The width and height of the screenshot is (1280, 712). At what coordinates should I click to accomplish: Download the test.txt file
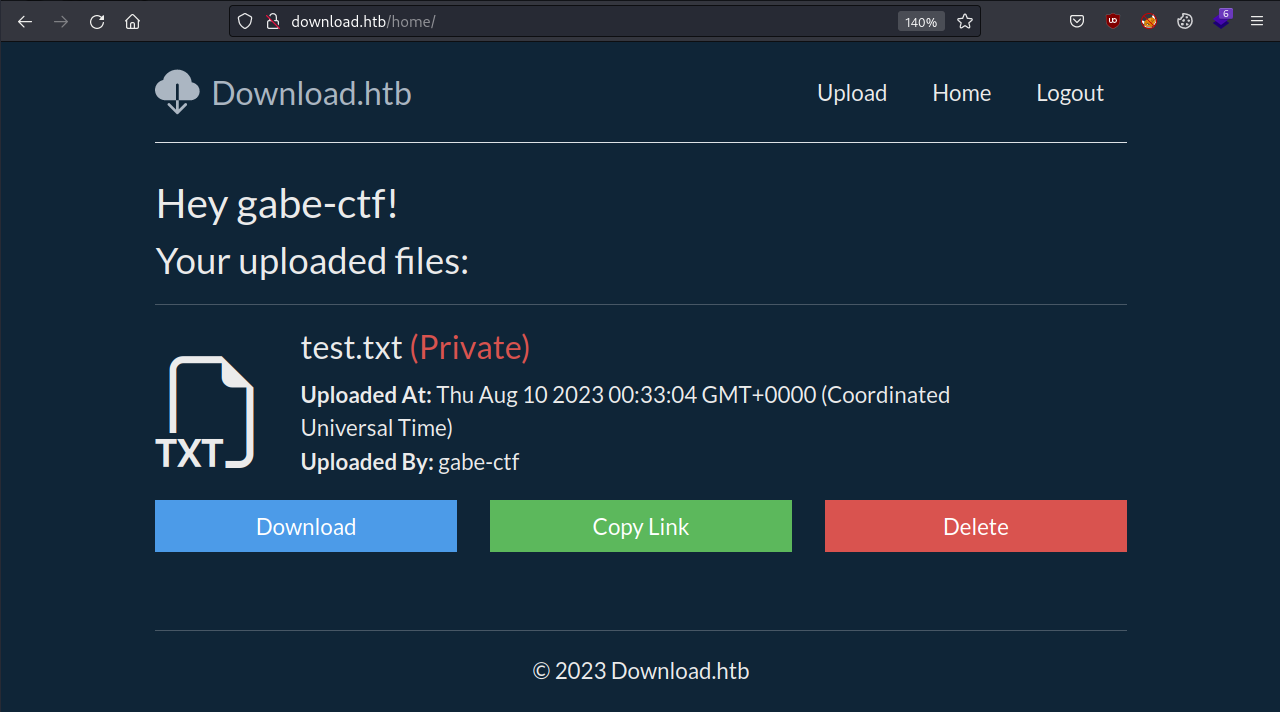[306, 526]
